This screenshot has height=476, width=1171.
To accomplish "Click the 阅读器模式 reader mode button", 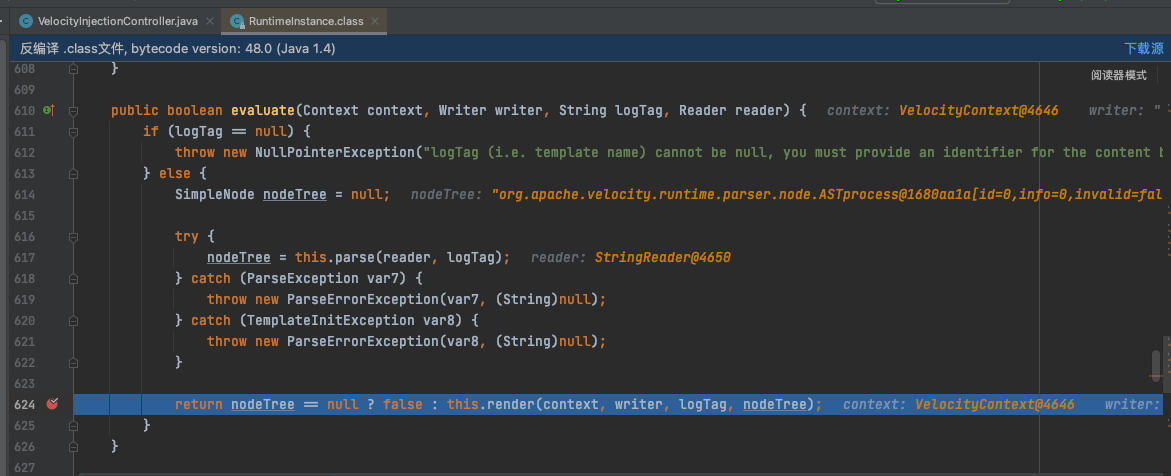I will coord(1118,75).
